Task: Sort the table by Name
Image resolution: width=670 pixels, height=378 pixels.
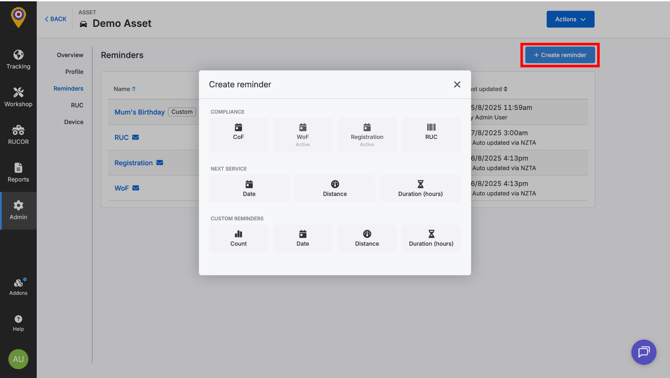Action: [x=124, y=89]
